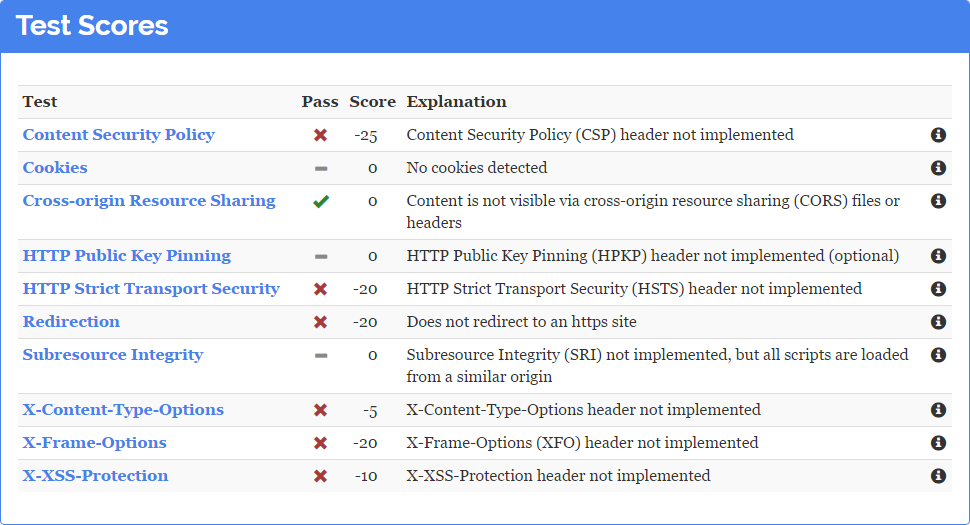Open info icon for X-Frame-Options row
This screenshot has width=970, height=525.
tap(938, 443)
